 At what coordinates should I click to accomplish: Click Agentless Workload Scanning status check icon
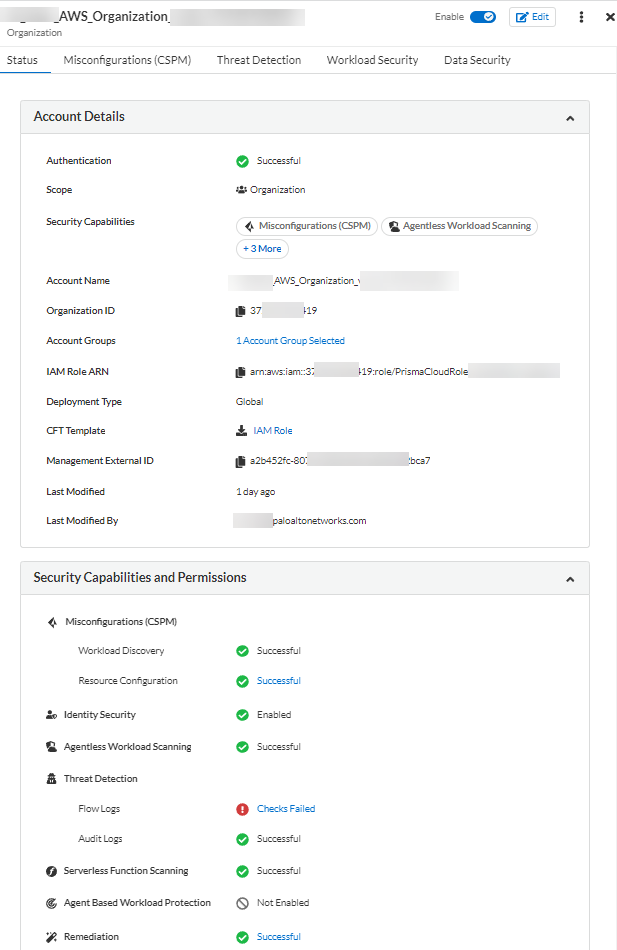(x=242, y=747)
